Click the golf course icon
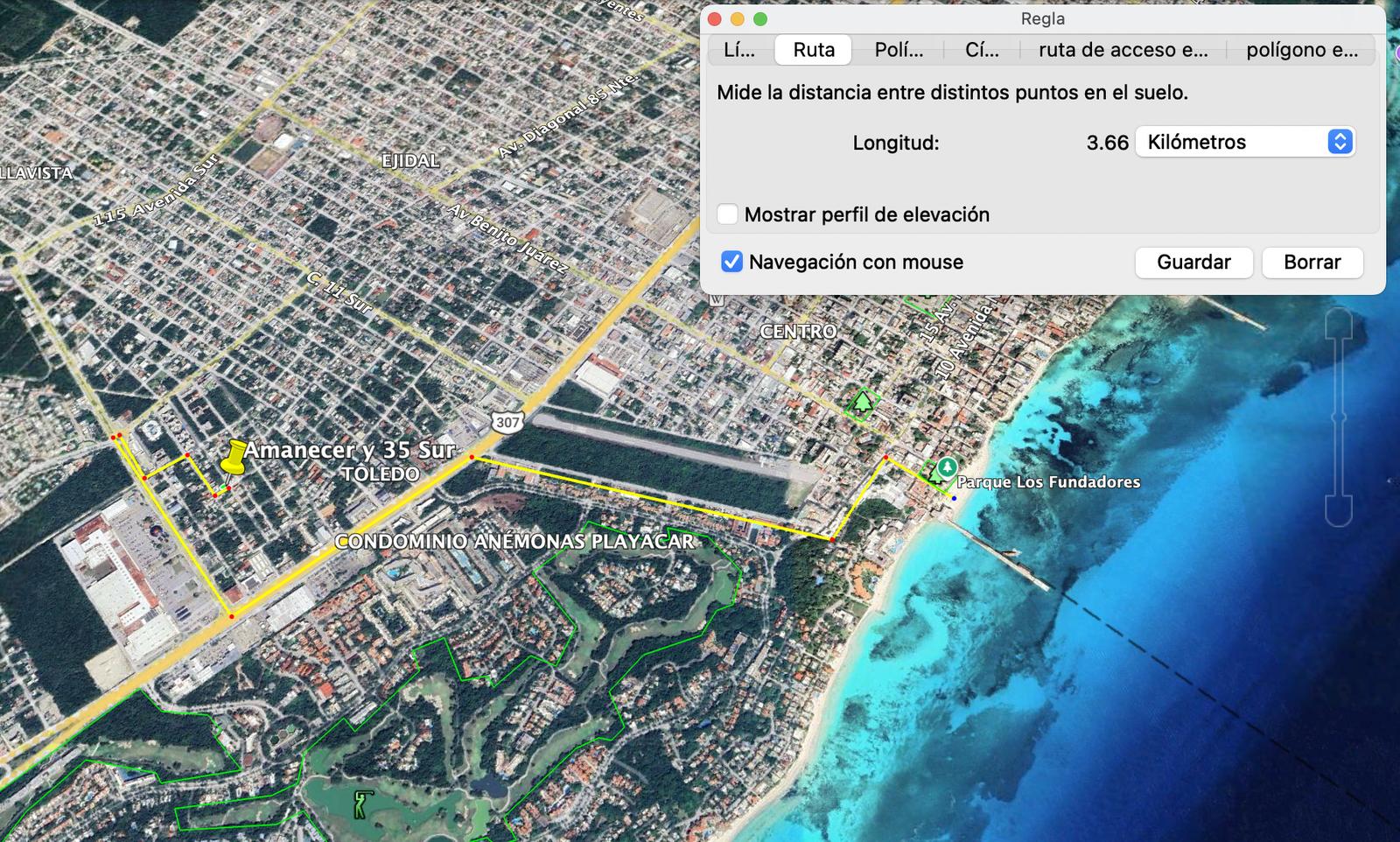Screen dimensions: 1400x842 tap(360, 803)
